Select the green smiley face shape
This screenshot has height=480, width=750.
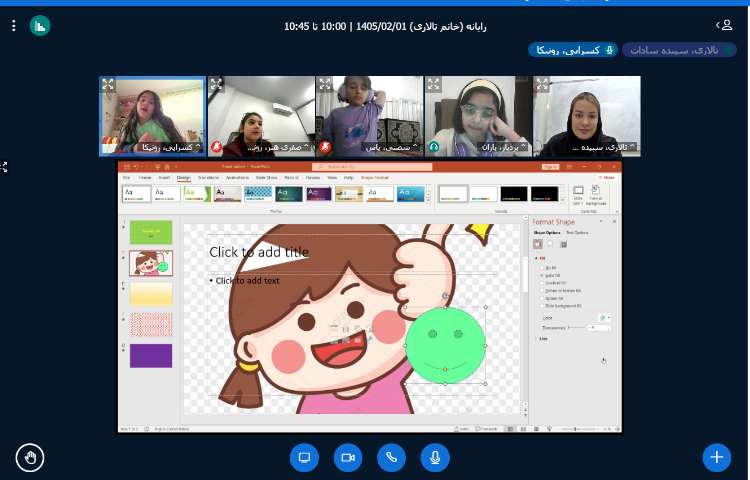click(445, 345)
